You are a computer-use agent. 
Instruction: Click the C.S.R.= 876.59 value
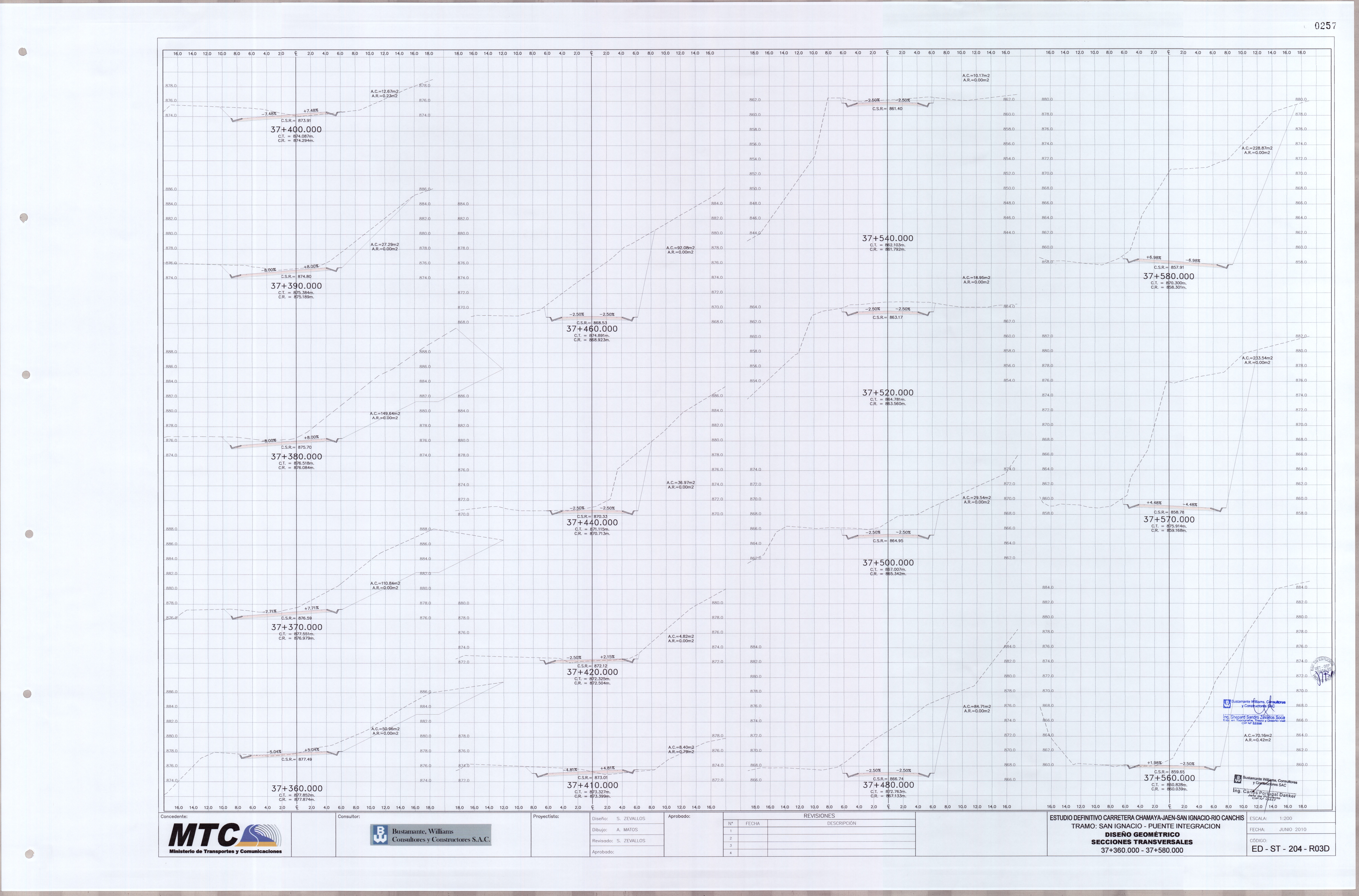[x=297, y=618]
